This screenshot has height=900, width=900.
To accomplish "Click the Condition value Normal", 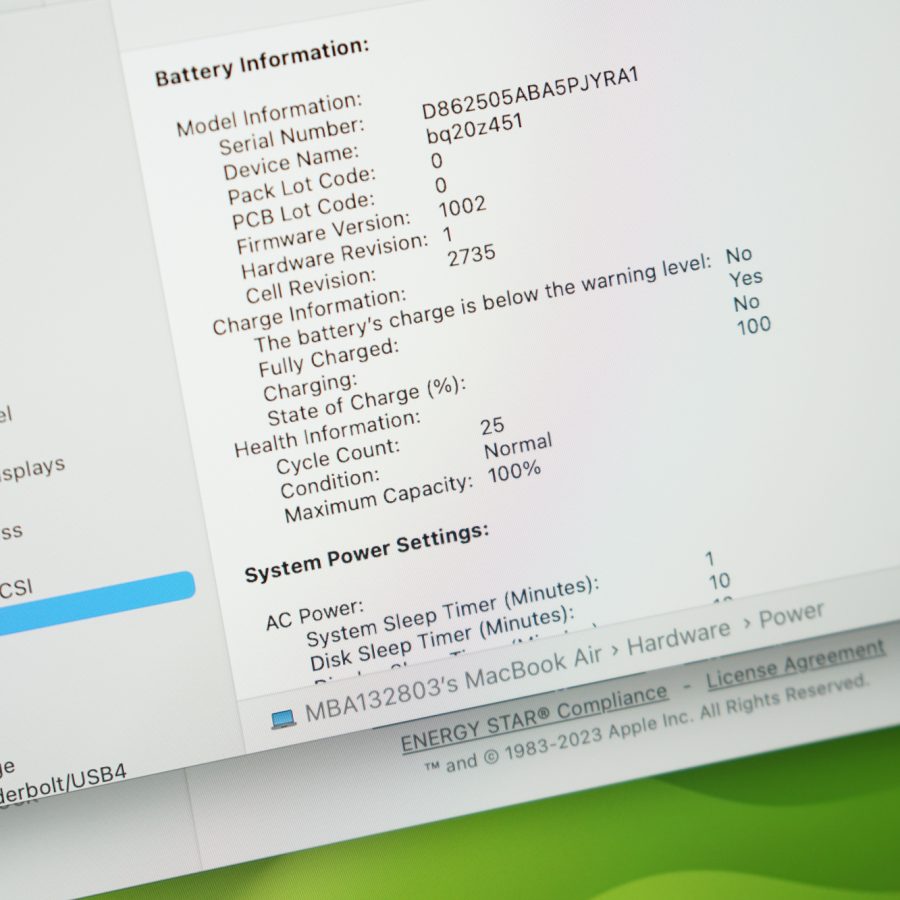I will click(x=518, y=445).
